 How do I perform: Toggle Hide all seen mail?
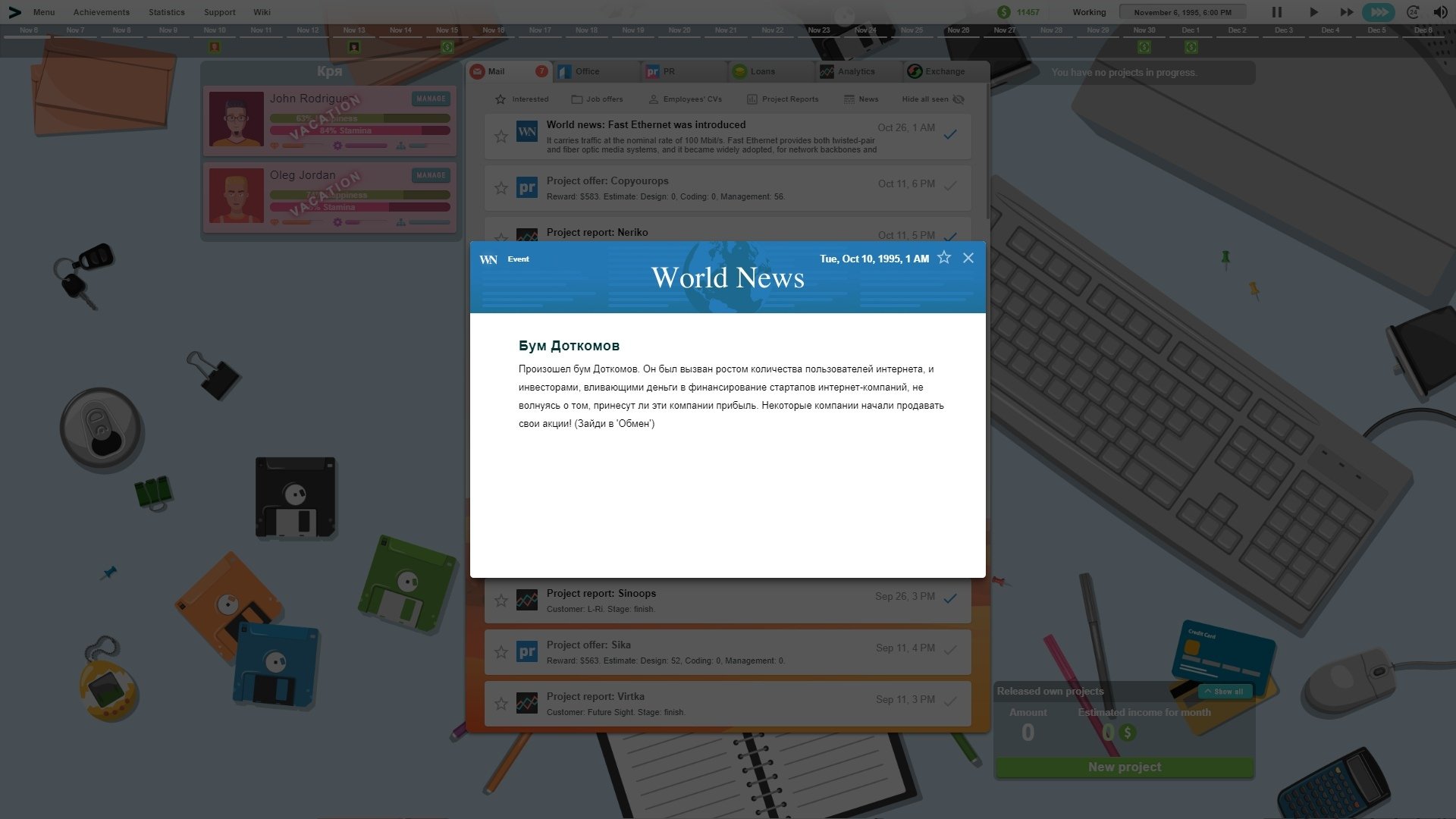coord(933,99)
